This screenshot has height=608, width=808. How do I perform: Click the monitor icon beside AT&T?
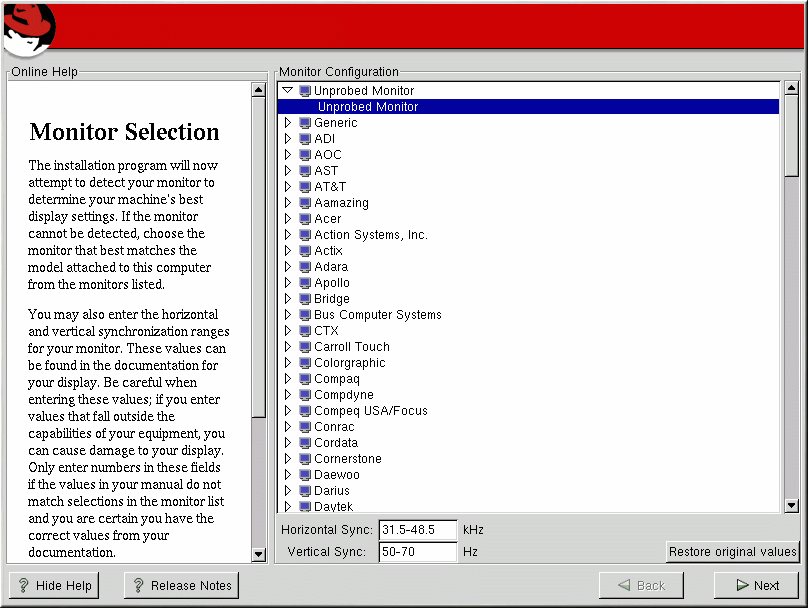(x=305, y=187)
